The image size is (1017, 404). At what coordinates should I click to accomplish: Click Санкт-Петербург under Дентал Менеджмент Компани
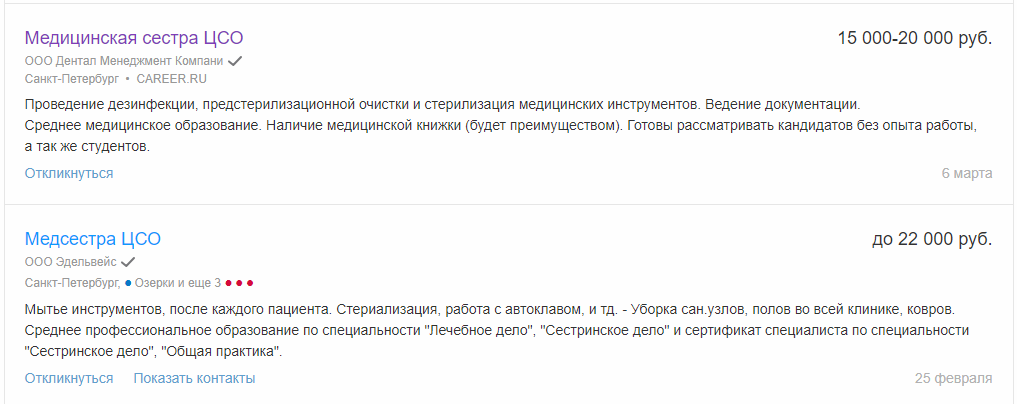[73, 79]
